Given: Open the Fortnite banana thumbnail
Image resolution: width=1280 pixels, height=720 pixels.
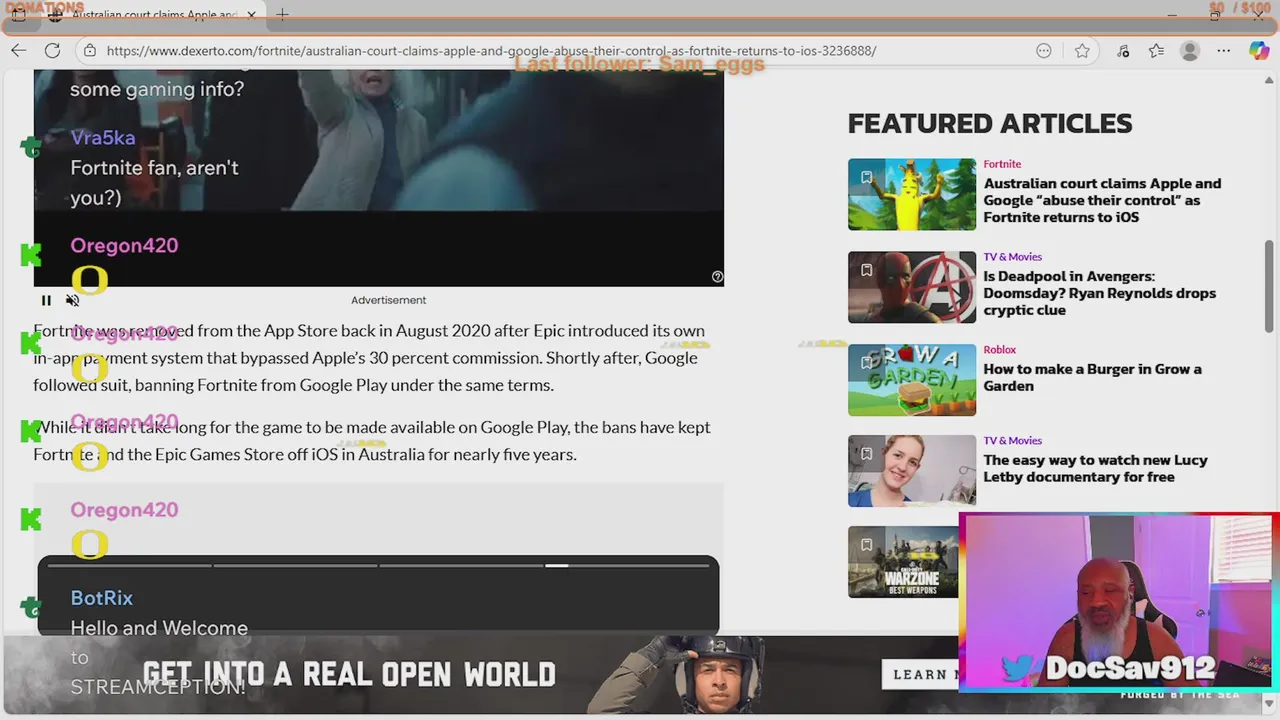Looking at the screenshot, I should (x=912, y=194).
